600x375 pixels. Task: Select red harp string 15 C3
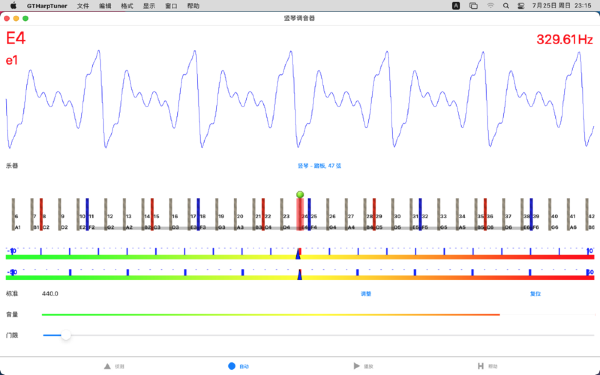click(152, 214)
